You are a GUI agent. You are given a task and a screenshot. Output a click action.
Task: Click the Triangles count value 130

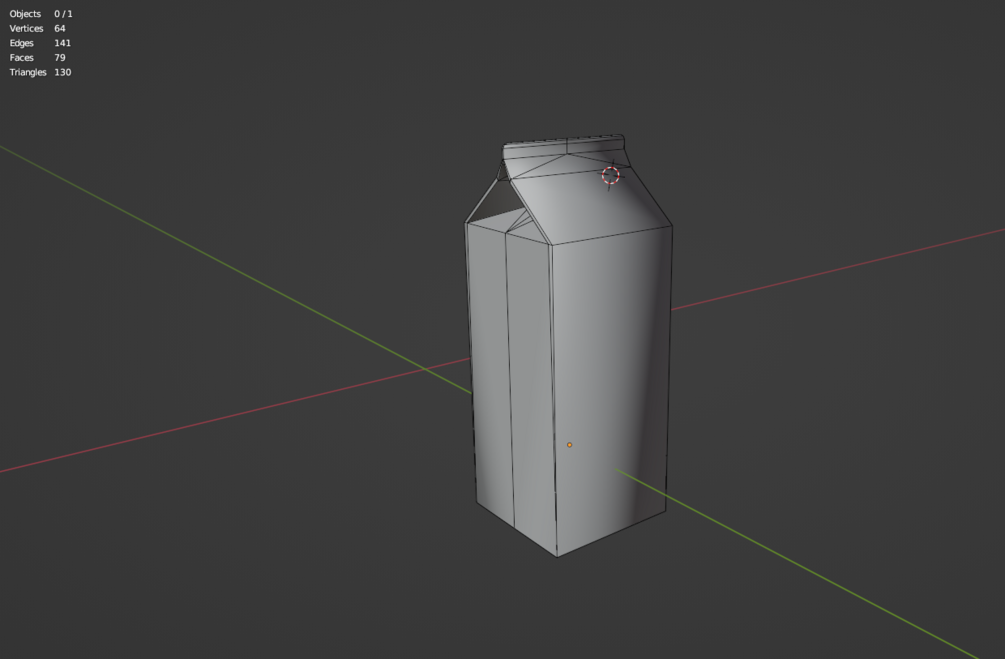pyautogui.click(x=63, y=72)
